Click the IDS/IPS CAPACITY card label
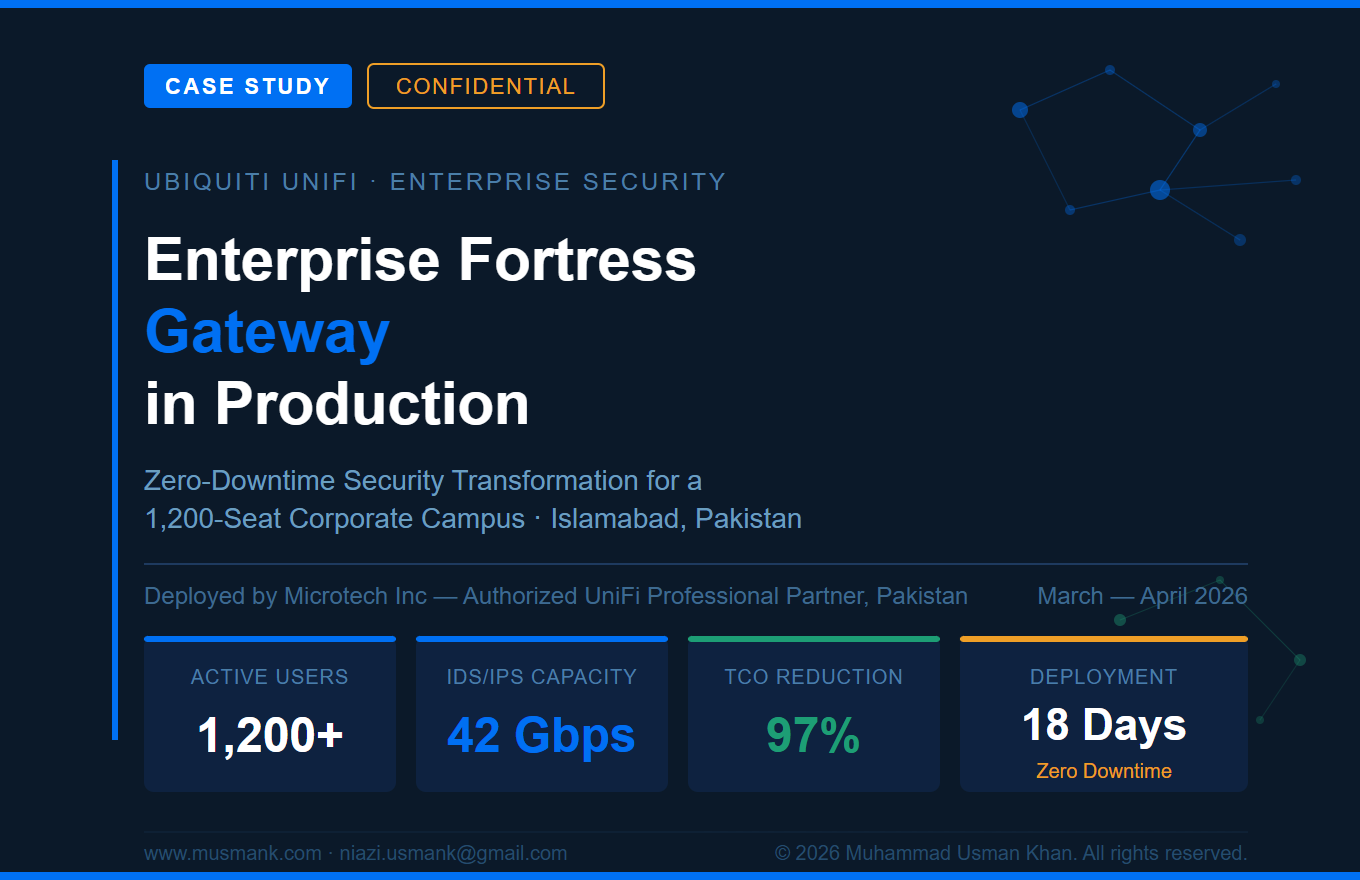The image size is (1360, 880). (542, 677)
